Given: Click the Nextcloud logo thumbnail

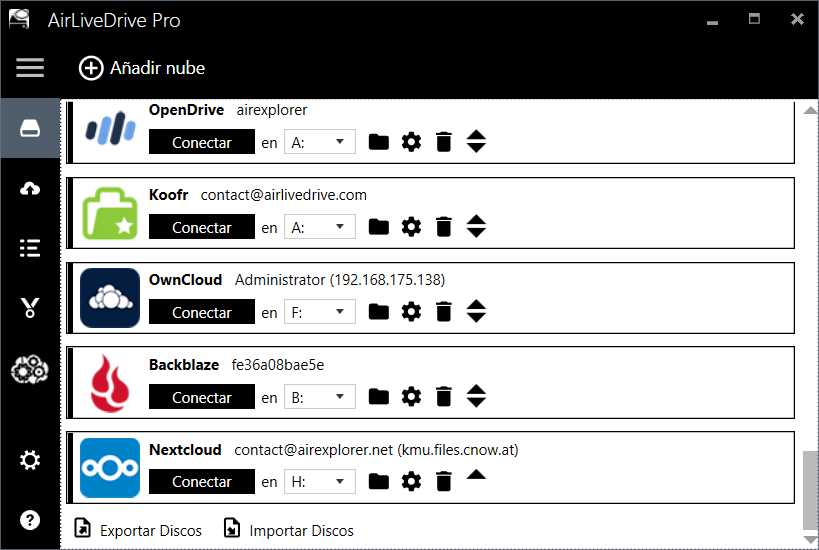Looking at the screenshot, I should coord(110,468).
